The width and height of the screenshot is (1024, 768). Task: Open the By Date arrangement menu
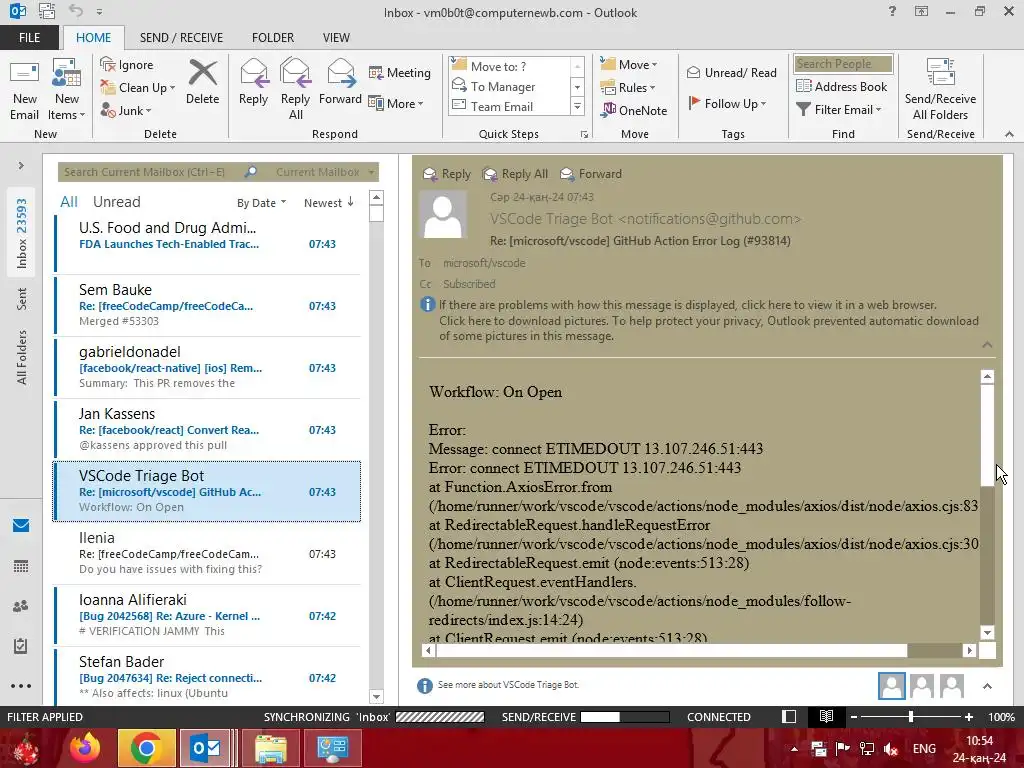pyautogui.click(x=261, y=202)
